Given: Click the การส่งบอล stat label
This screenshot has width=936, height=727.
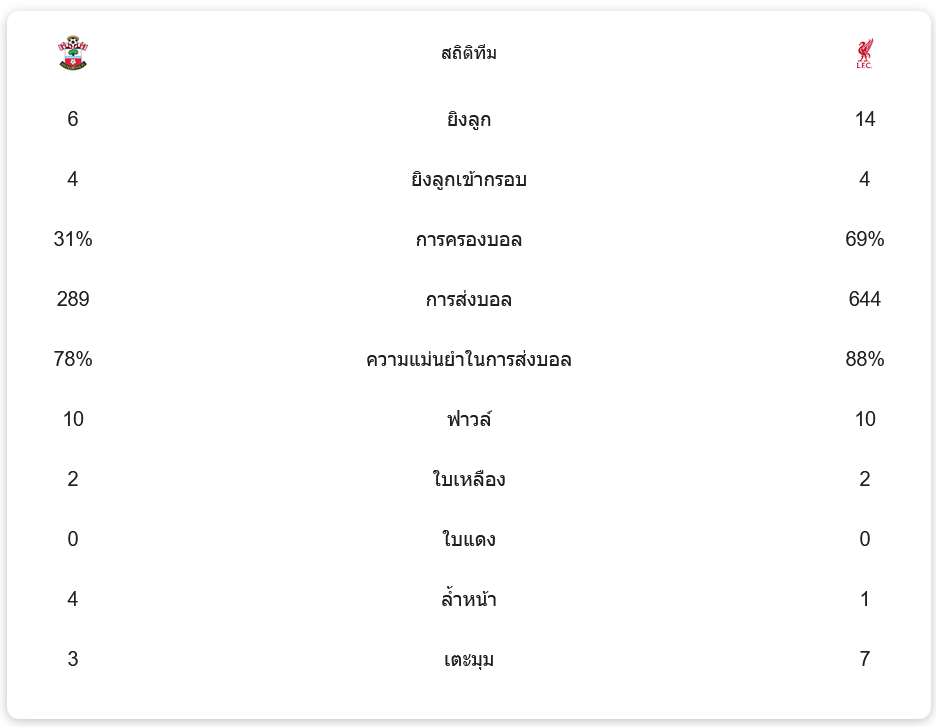Looking at the screenshot, I should click(469, 300).
